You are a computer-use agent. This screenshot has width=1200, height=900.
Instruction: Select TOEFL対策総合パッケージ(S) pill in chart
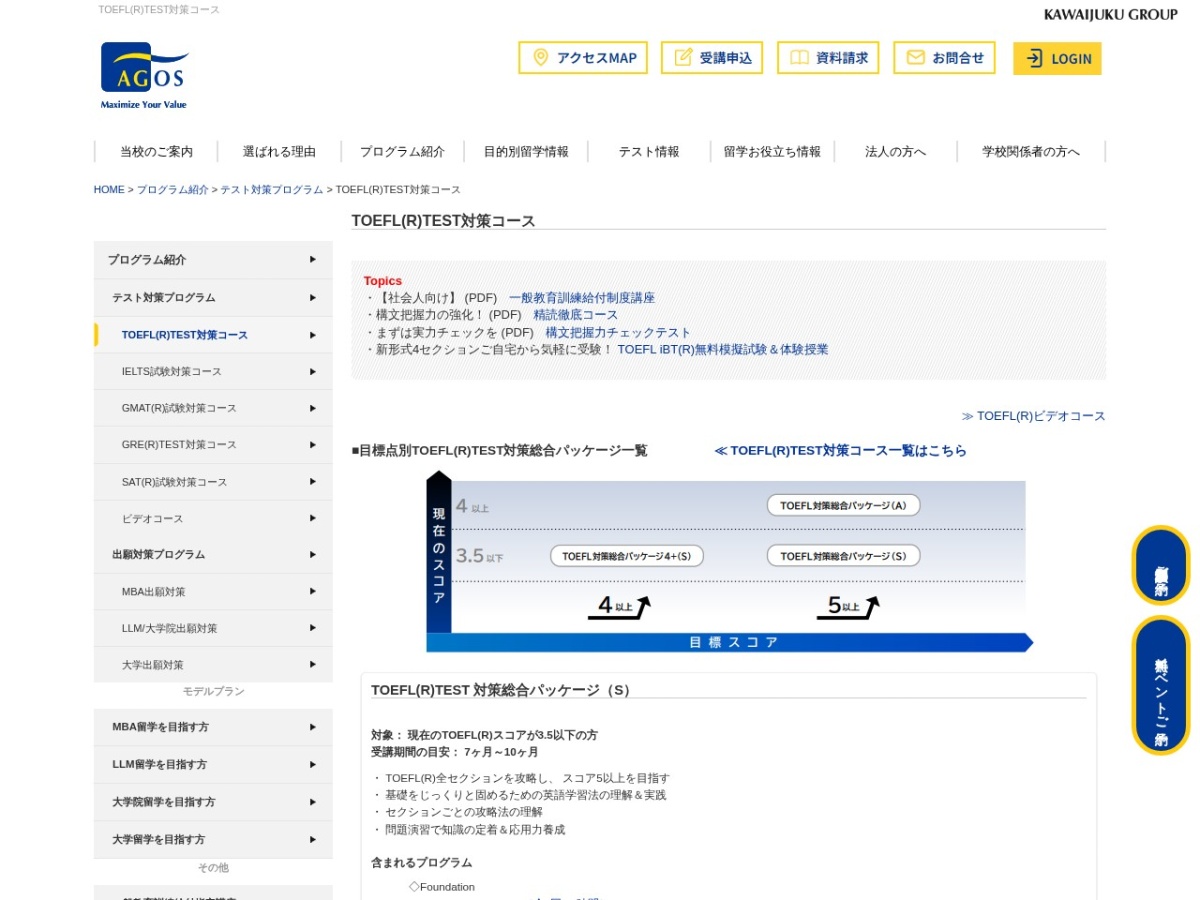(844, 556)
